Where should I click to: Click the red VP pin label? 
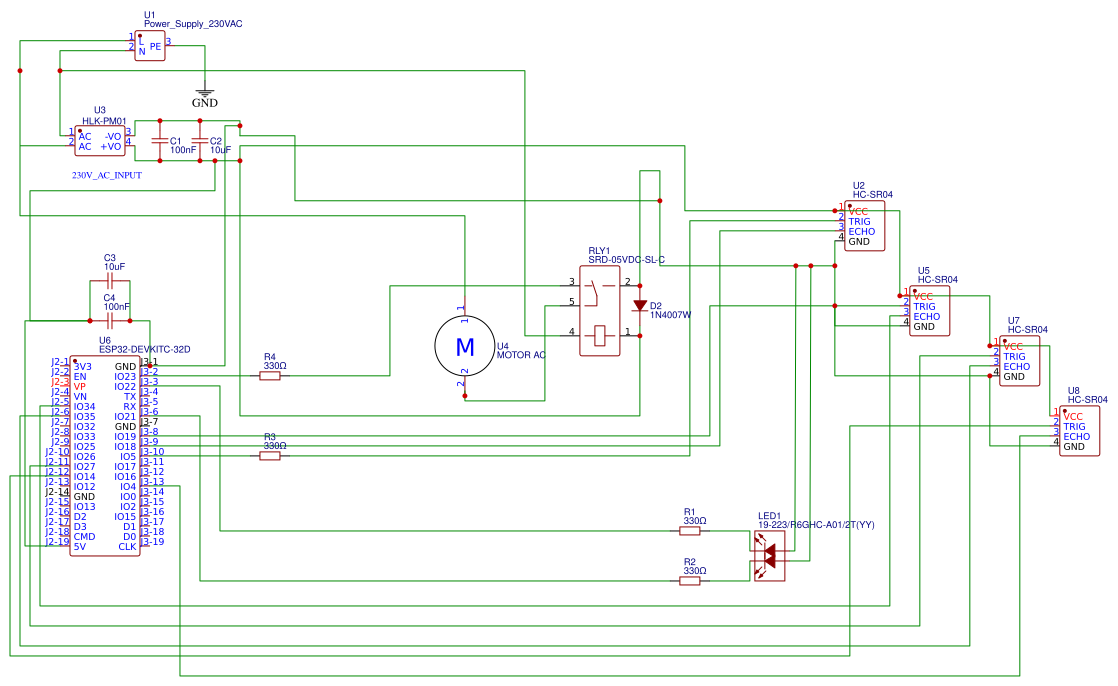click(x=80, y=386)
